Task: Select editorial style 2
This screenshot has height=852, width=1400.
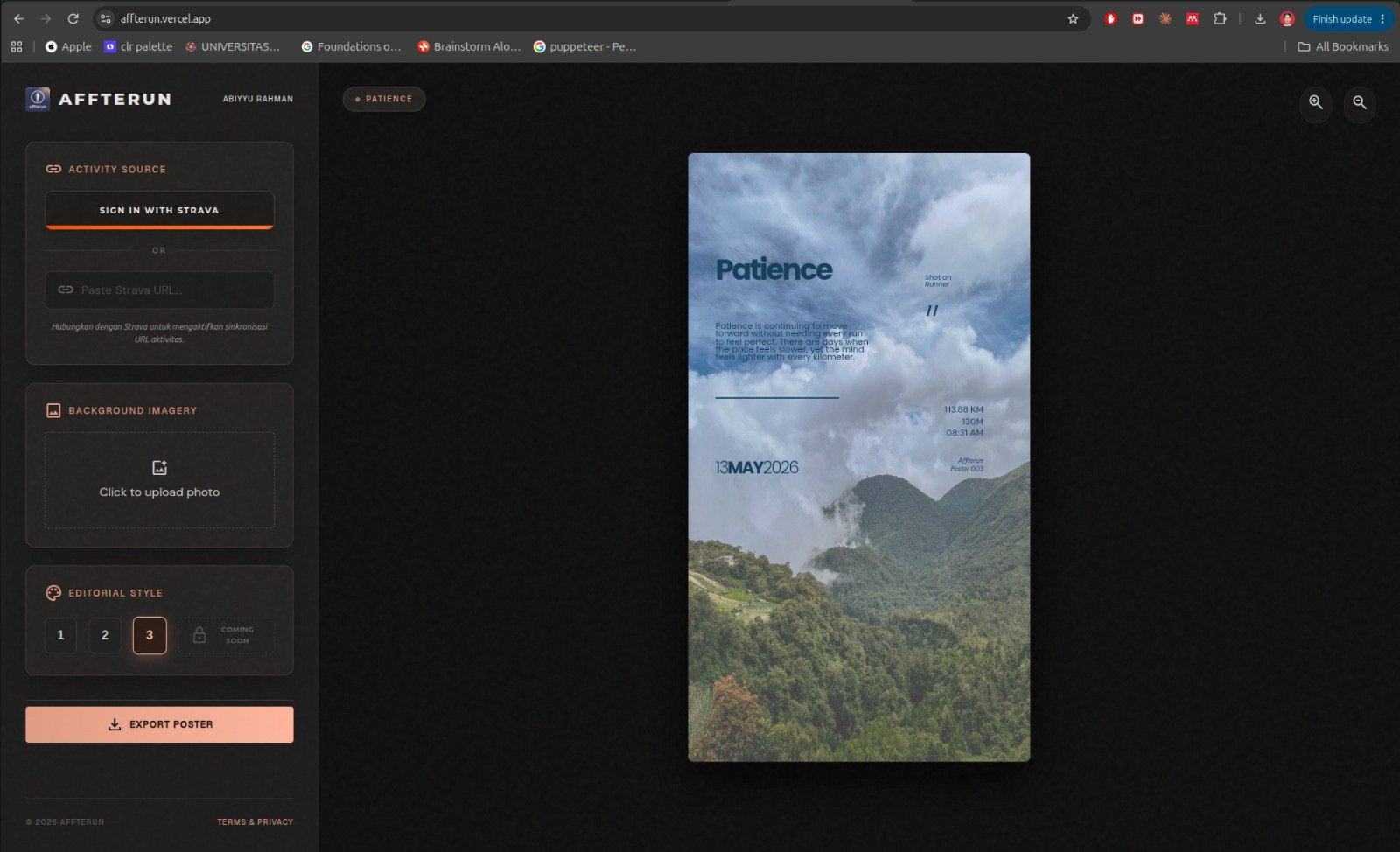Action: (x=105, y=635)
